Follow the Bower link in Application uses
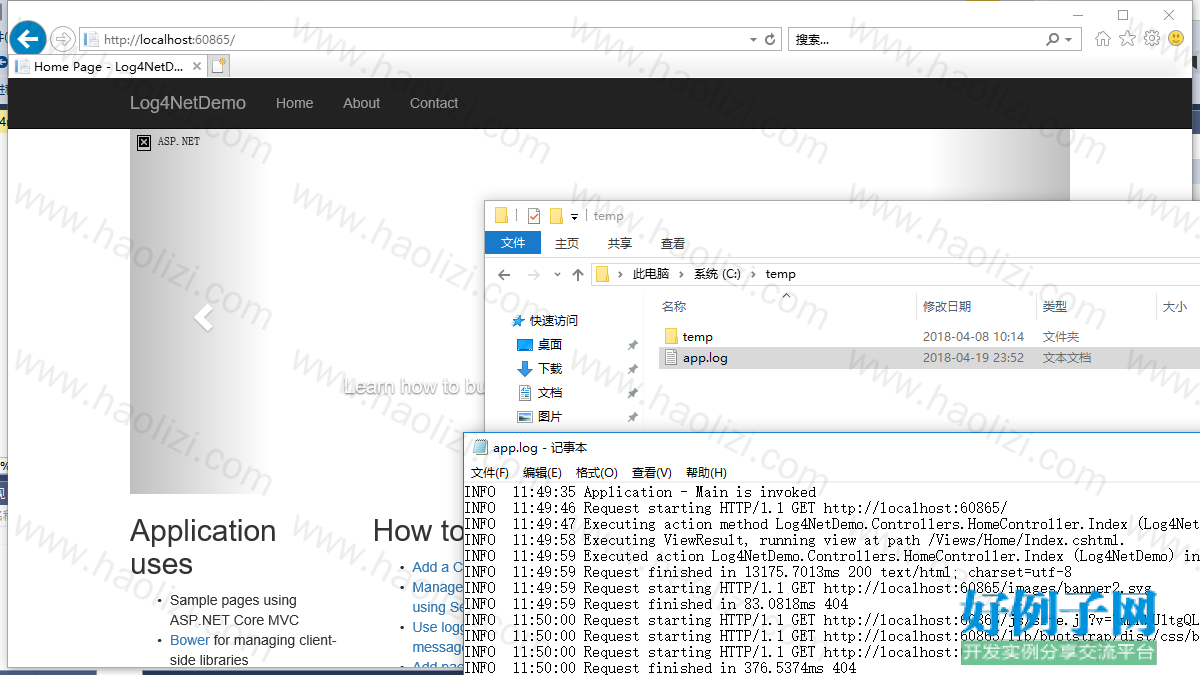The width and height of the screenshot is (1200, 675). point(190,640)
